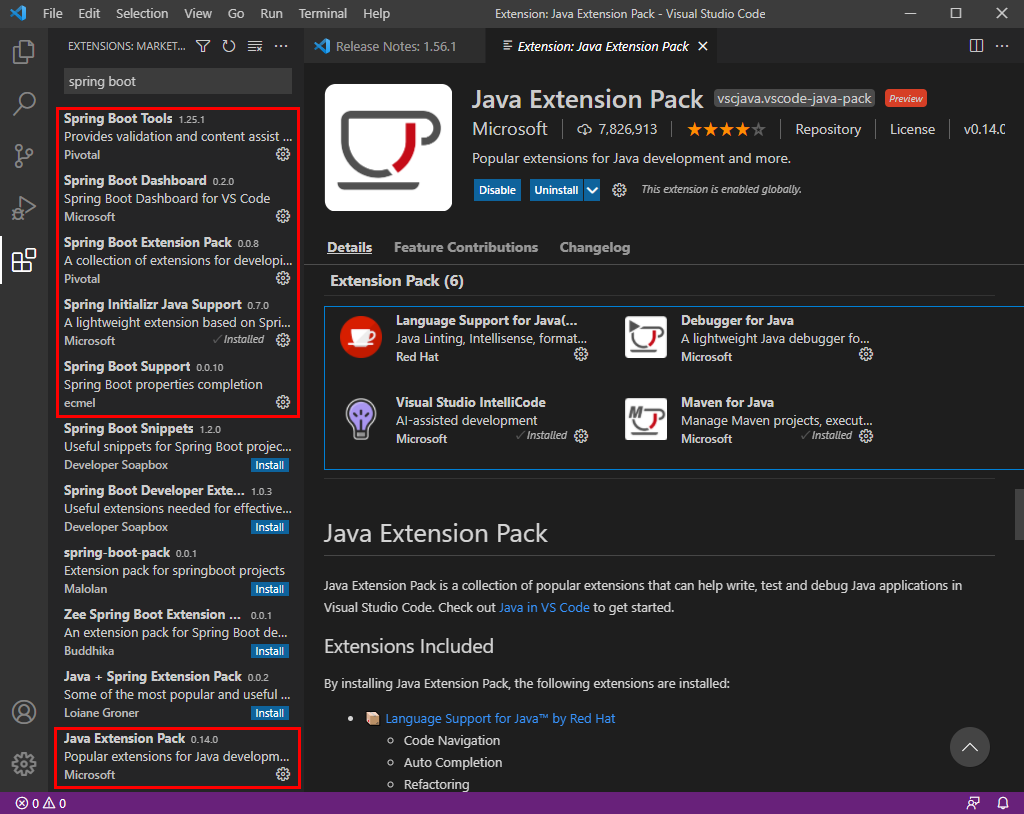Image resolution: width=1024 pixels, height=814 pixels.
Task: Switch to Feature Contributions tab
Action: tap(466, 248)
